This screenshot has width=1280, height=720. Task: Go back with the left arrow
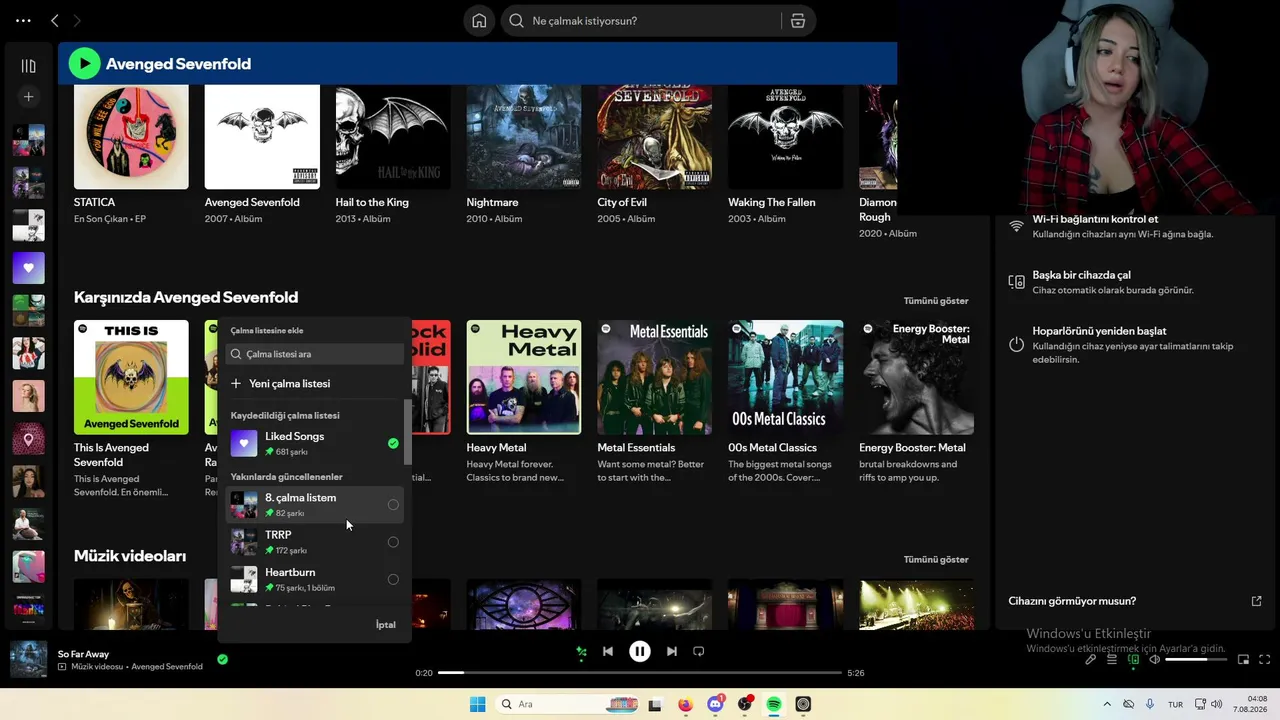coord(55,20)
